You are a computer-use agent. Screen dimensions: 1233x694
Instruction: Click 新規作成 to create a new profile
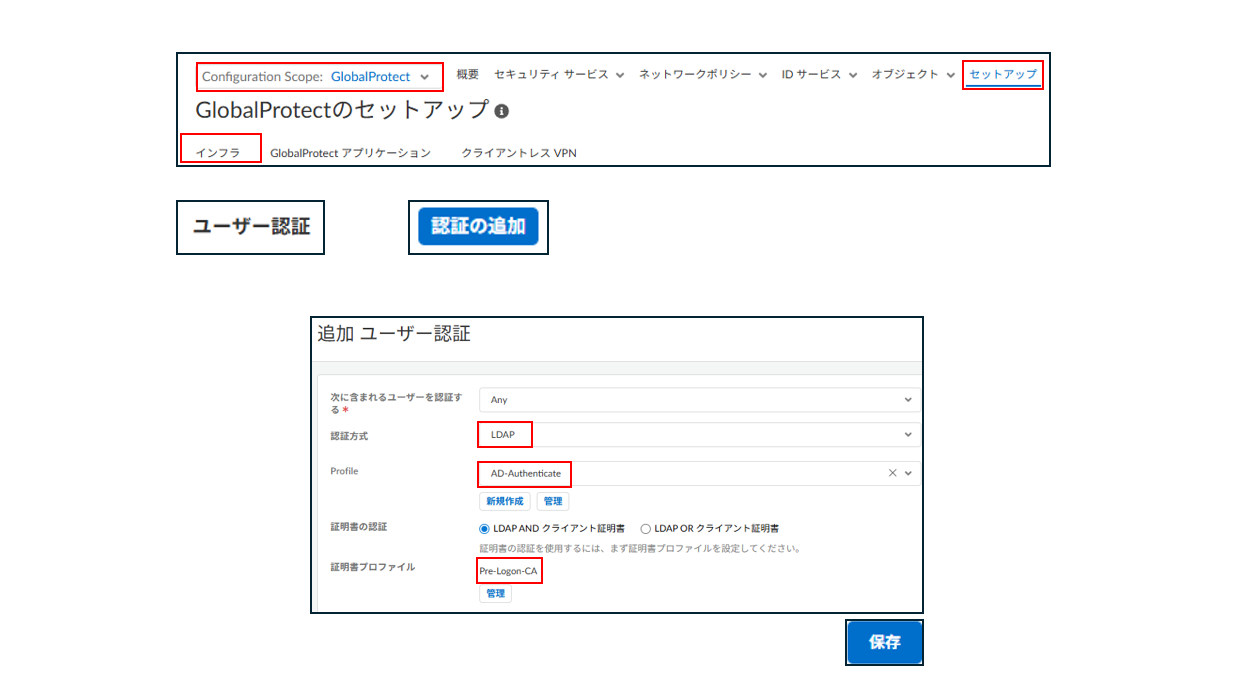[504, 500]
